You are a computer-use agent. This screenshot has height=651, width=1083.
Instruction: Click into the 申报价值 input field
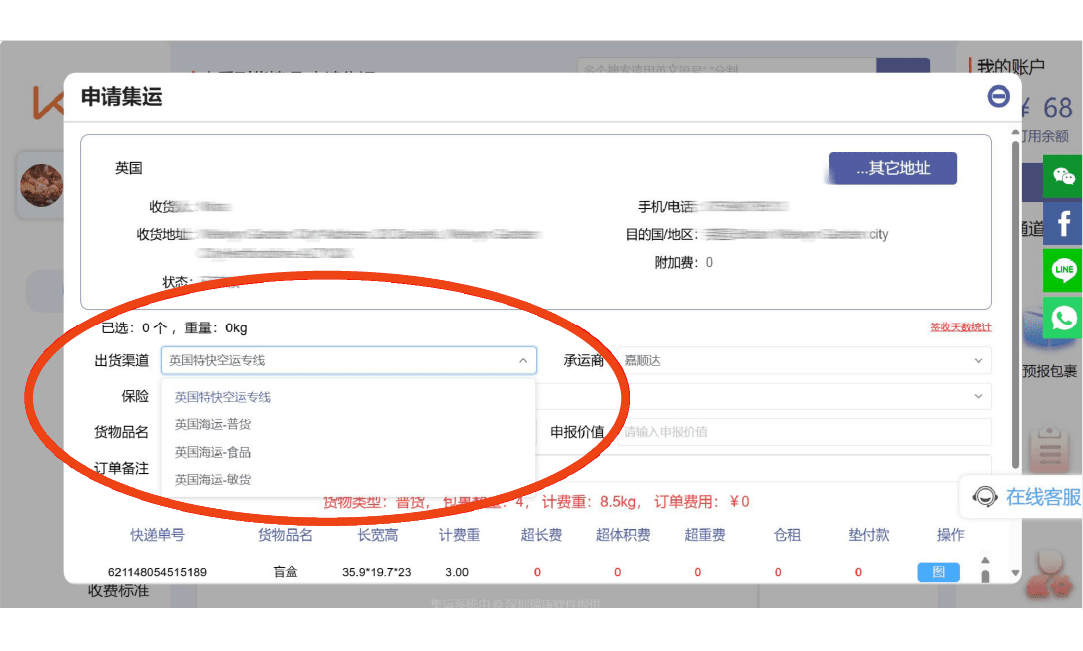click(x=803, y=432)
